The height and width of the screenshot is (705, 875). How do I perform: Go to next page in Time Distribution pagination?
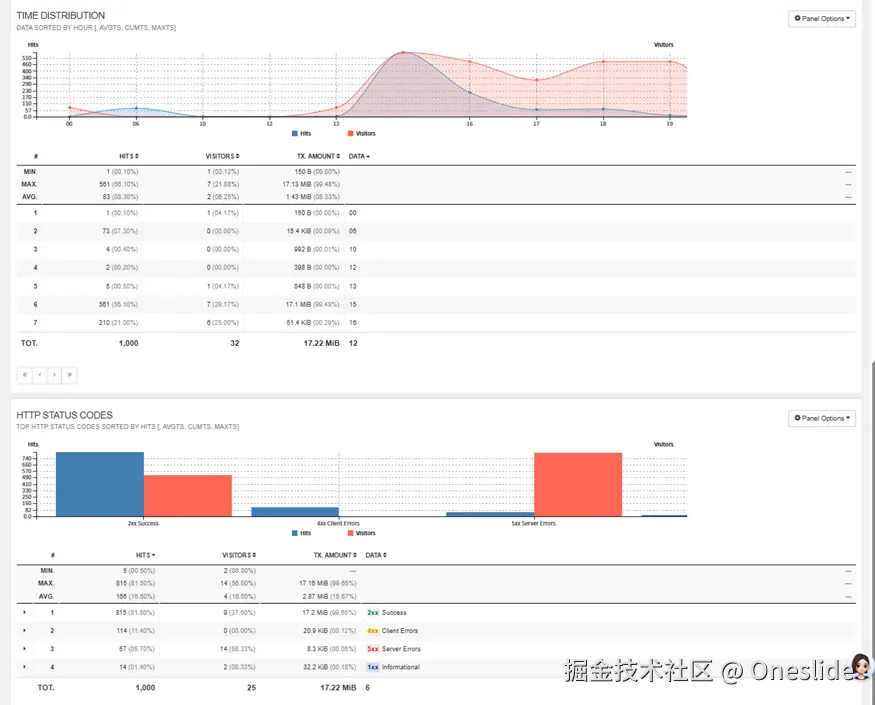point(55,375)
